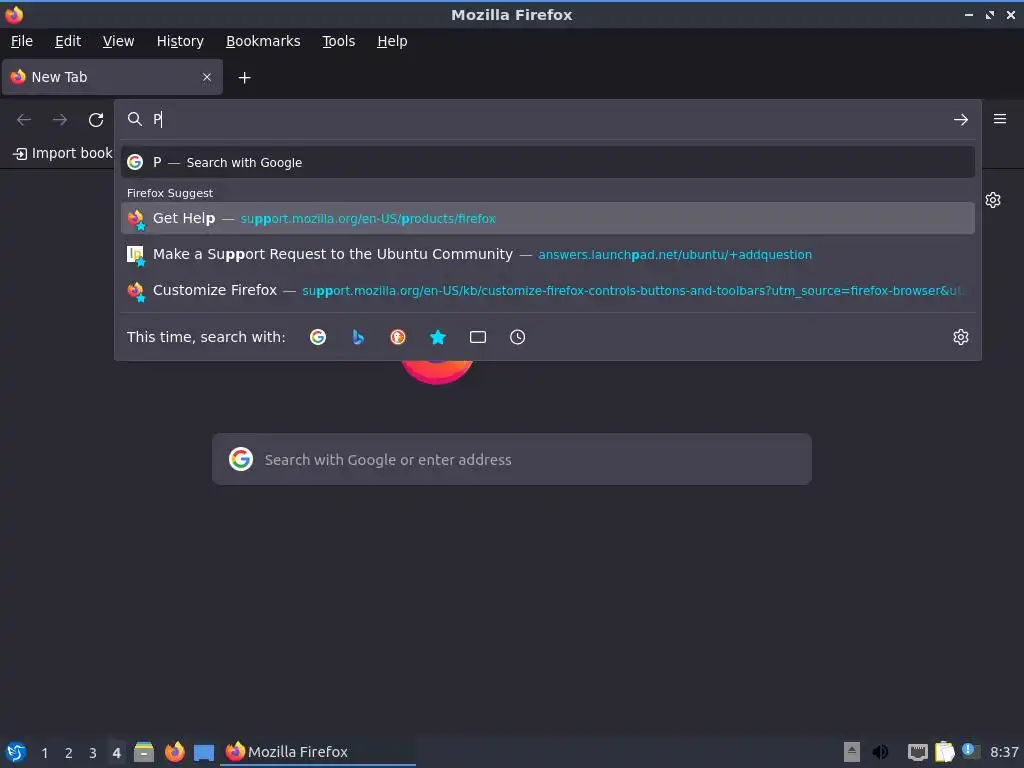Screen dimensions: 1024x768
Task: Open the File menu
Action: click(22, 41)
